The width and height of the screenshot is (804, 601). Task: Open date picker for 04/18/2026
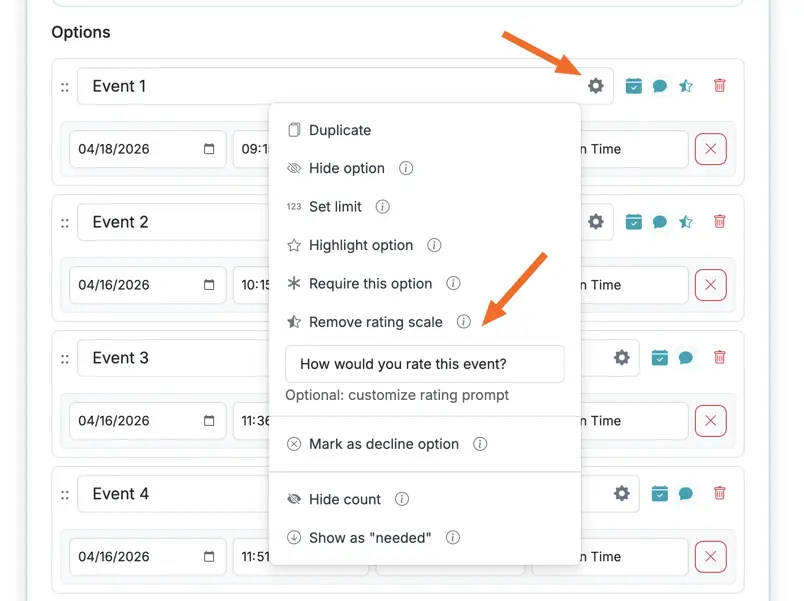209,149
